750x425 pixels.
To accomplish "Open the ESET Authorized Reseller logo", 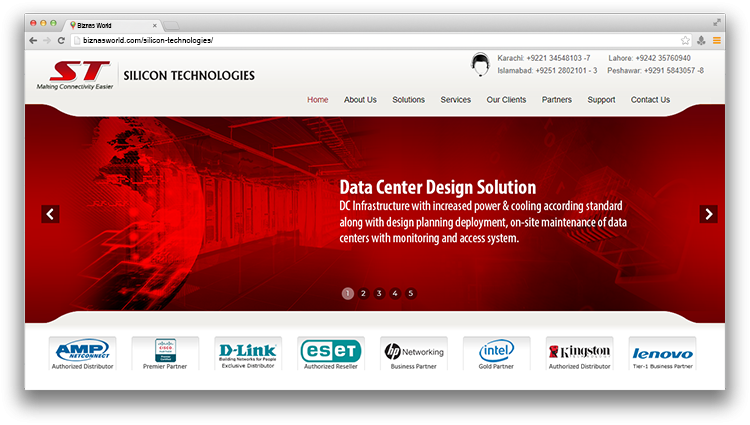I will [330, 352].
